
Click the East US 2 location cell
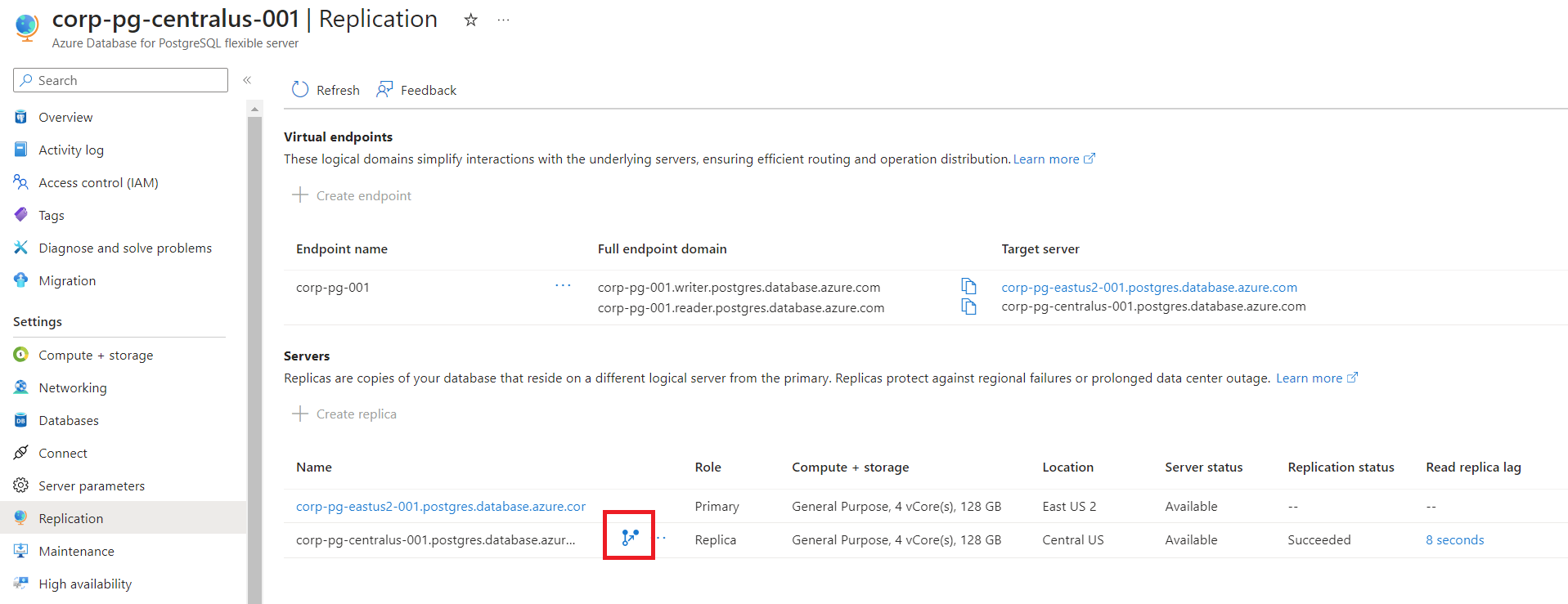pyautogui.click(x=1069, y=506)
